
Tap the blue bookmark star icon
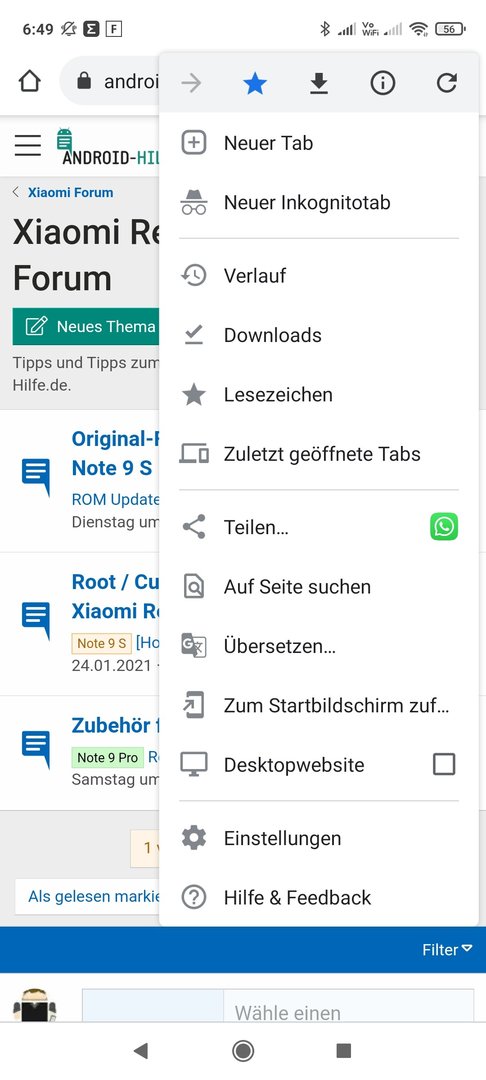[255, 83]
